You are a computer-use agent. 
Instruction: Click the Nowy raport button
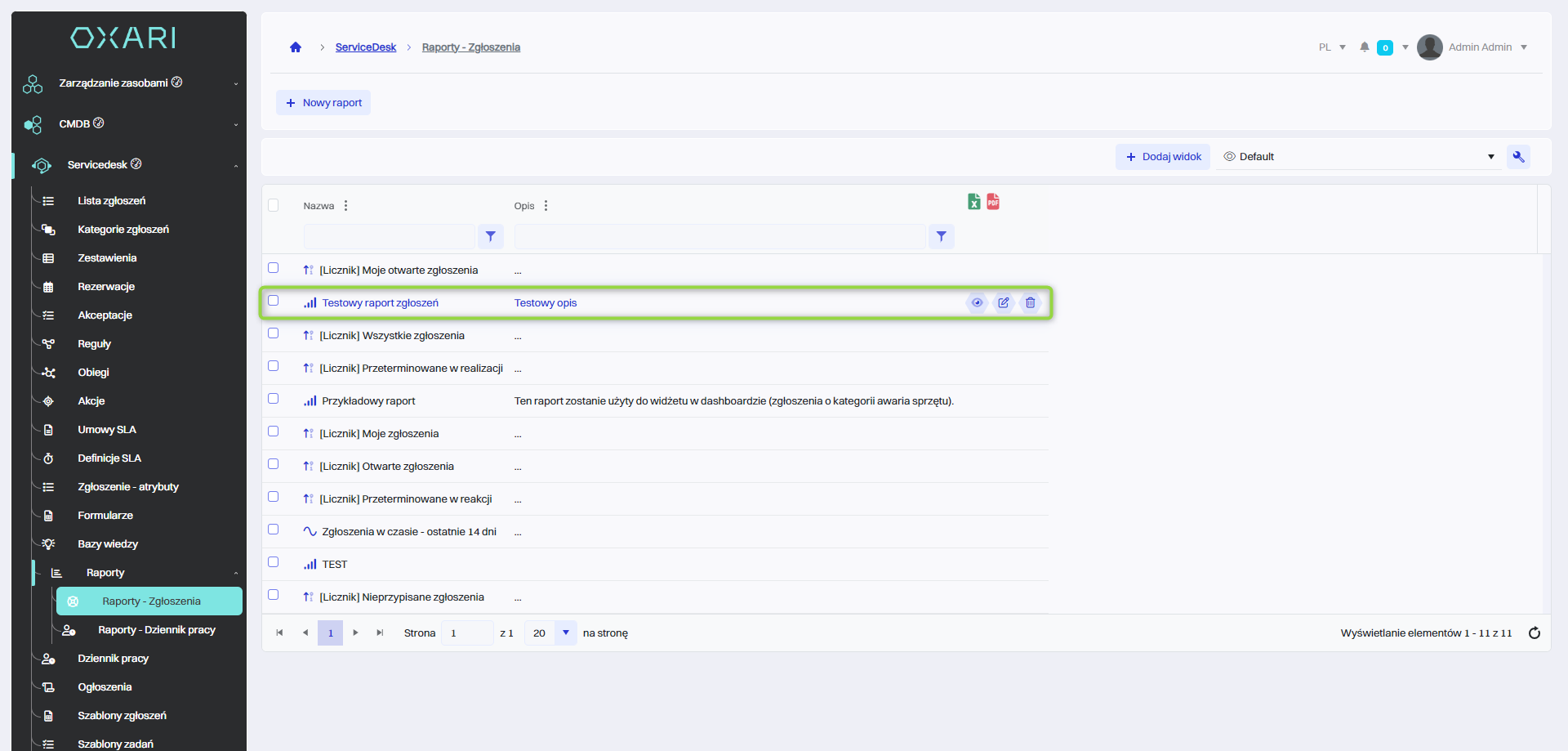323,103
